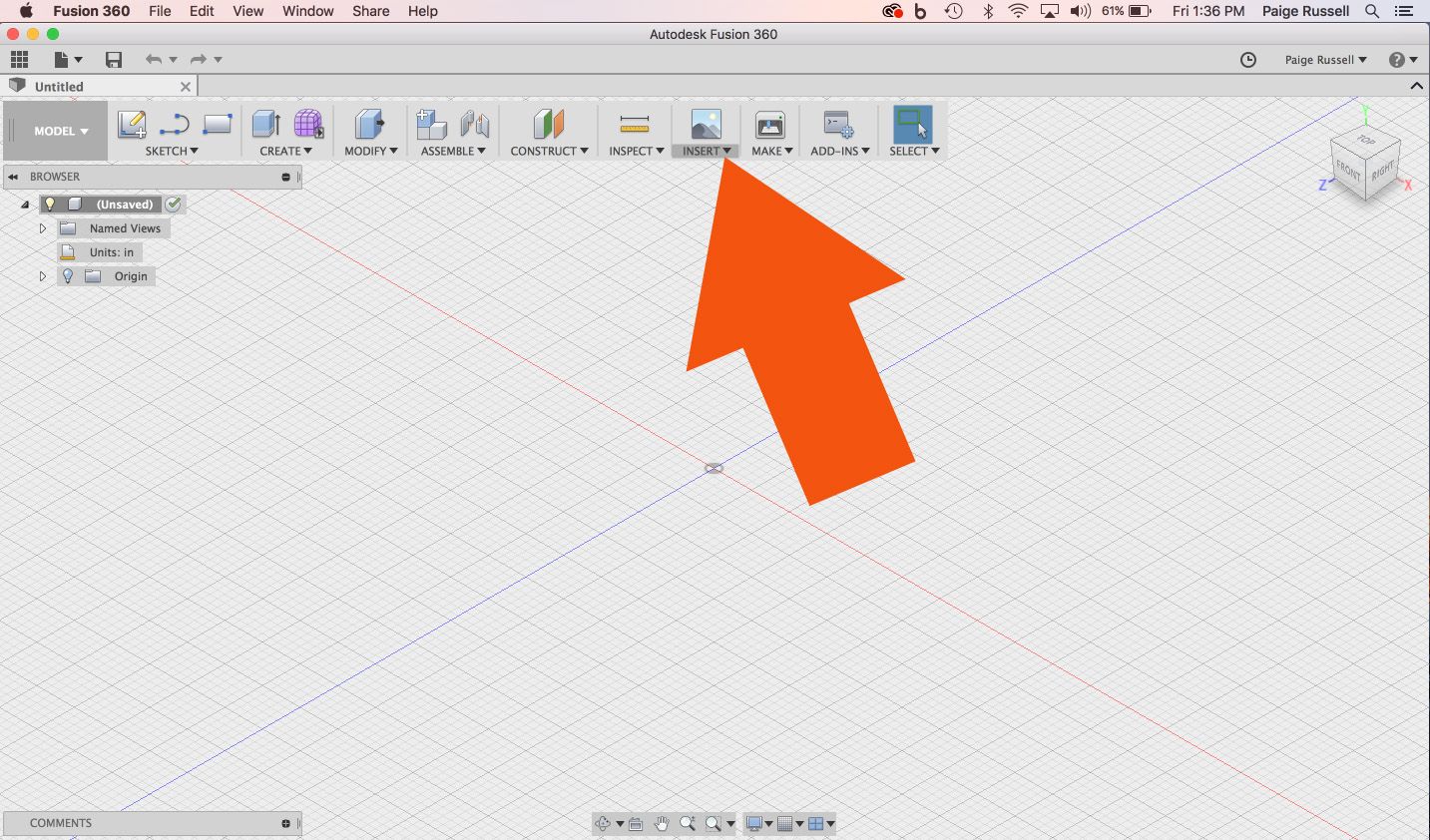Select the Joint tool icon
Image resolution: width=1430 pixels, height=840 pixels.
point(475,125)
